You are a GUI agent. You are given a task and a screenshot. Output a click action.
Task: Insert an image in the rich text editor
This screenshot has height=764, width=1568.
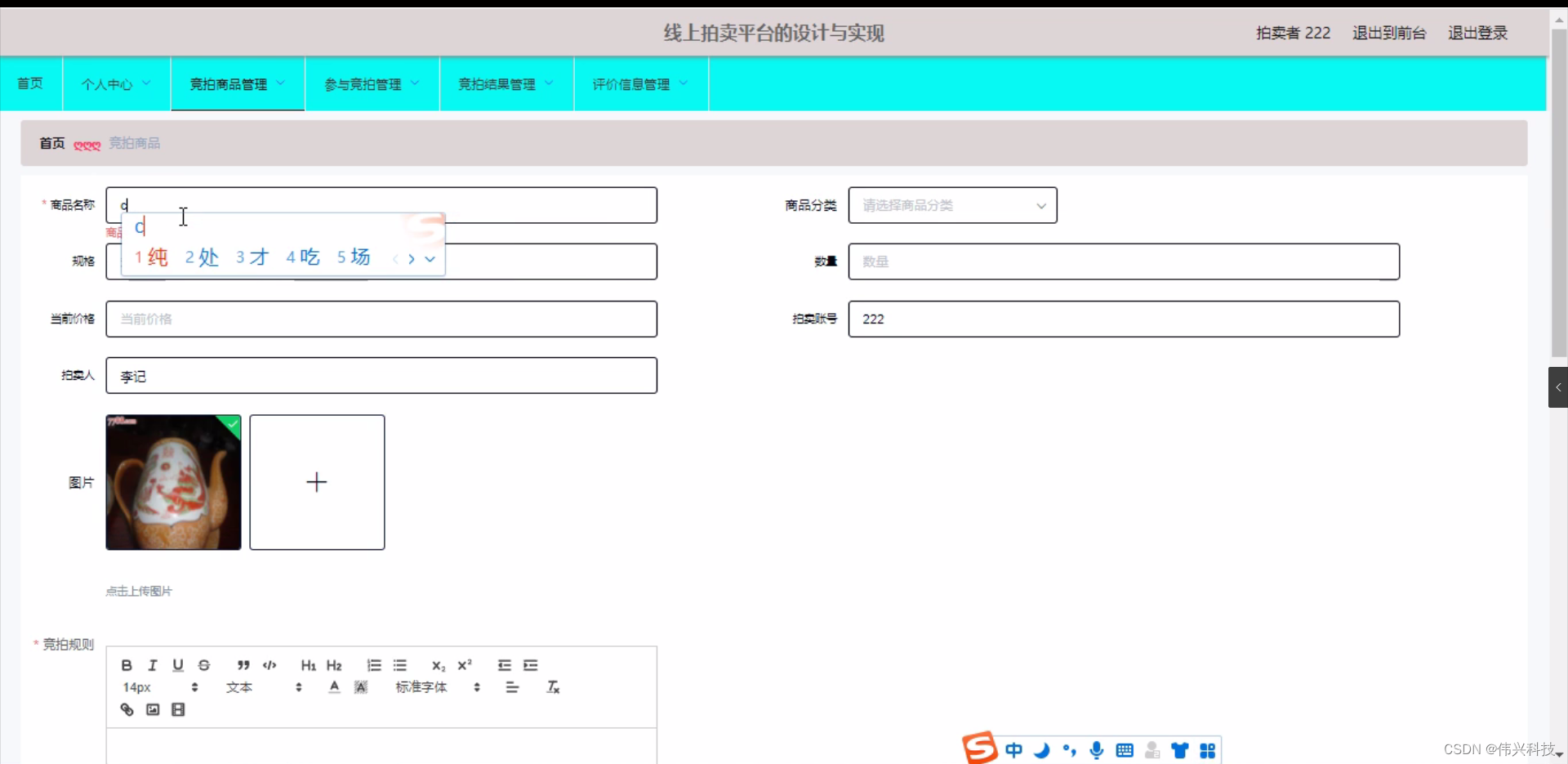152,709
